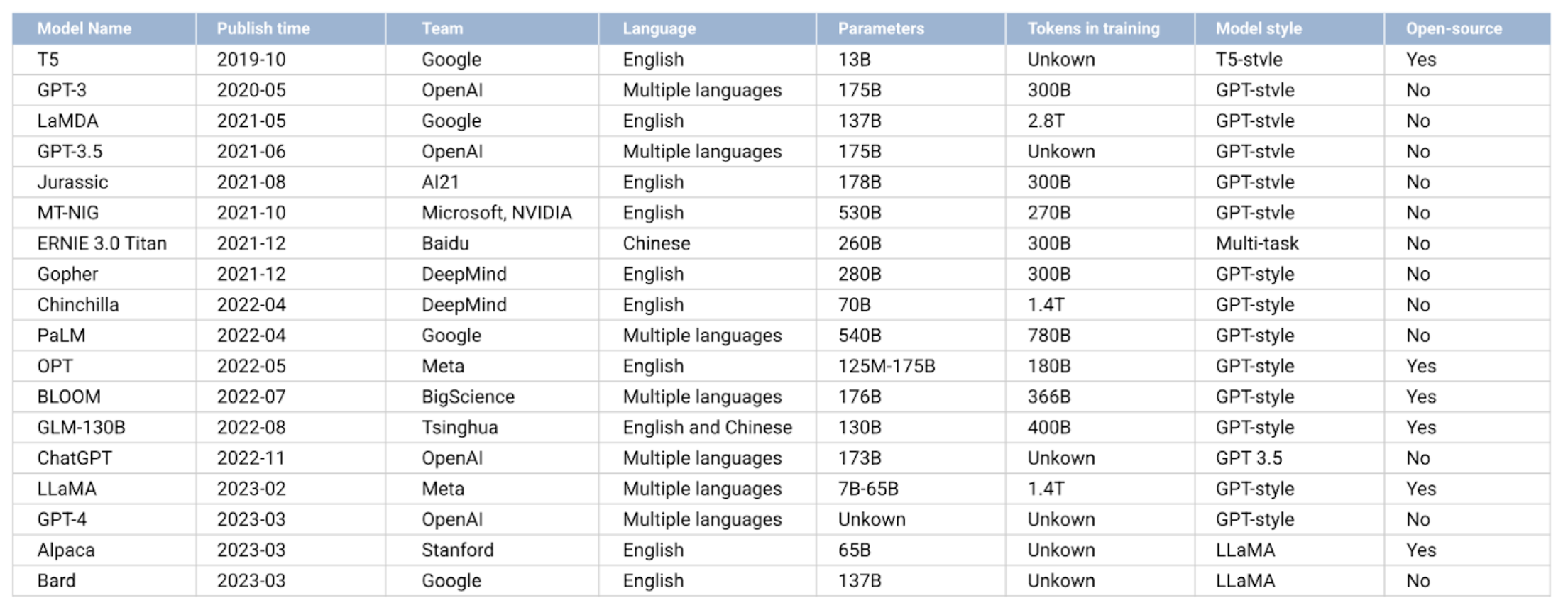Select the ChatGPT model name cell
Image resolution: width=1568 pixels, height=615 pixels.
pyautogui.click(x=104, y=458)
